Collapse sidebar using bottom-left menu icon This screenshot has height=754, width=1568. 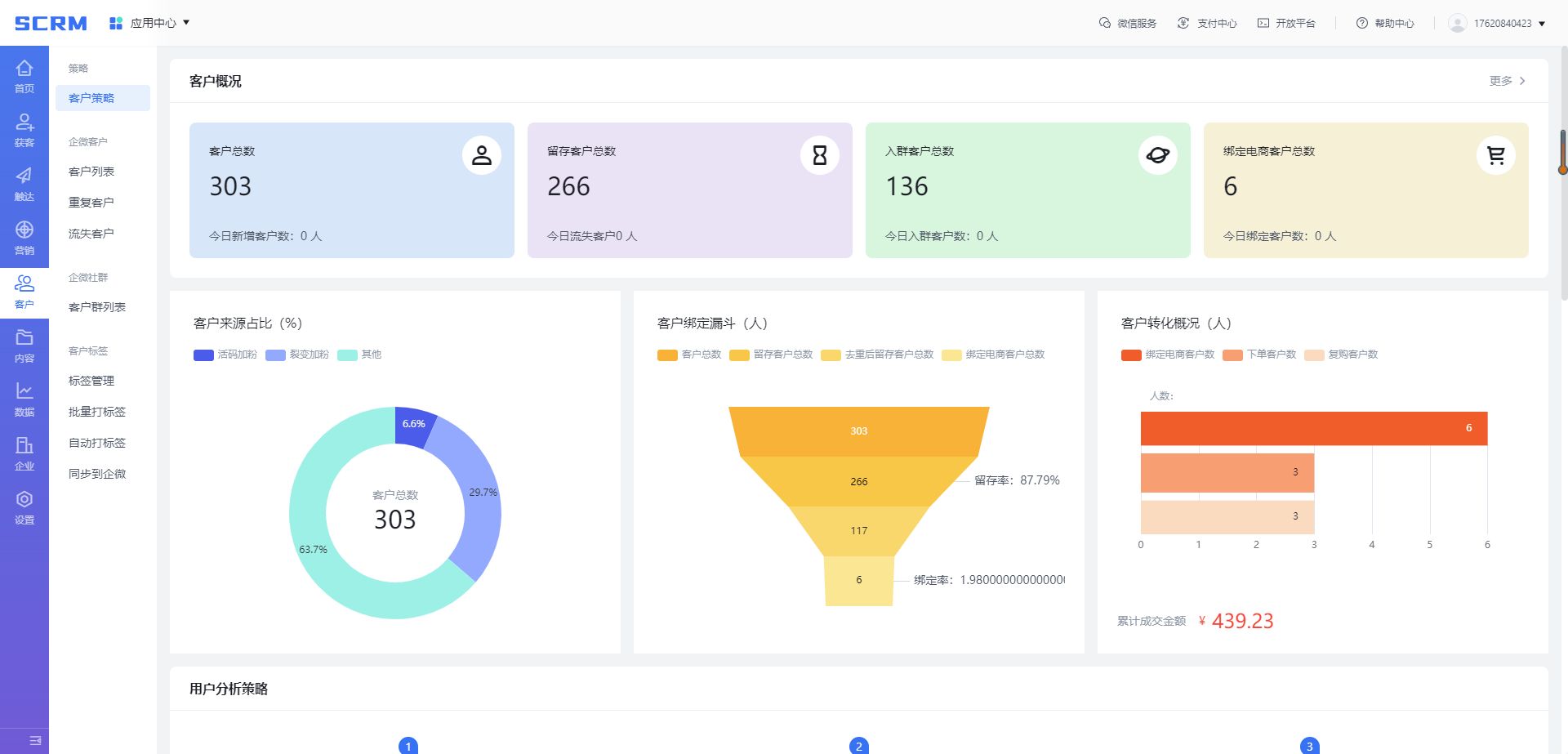[35, 740]
